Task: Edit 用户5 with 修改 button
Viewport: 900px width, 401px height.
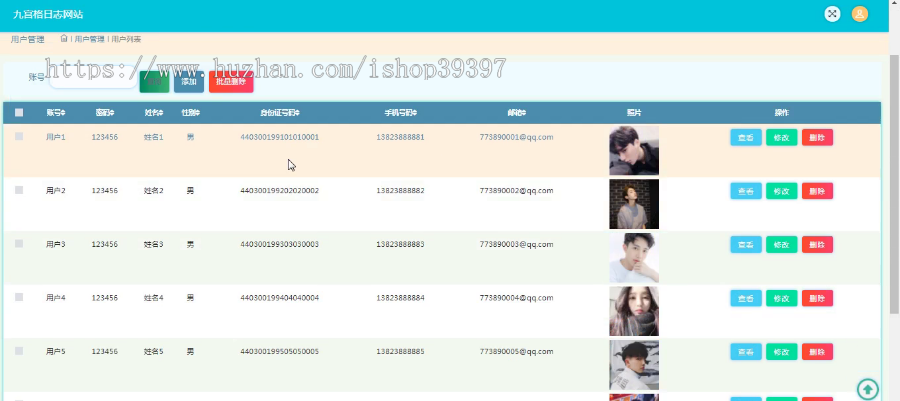Action: (781, 352)
